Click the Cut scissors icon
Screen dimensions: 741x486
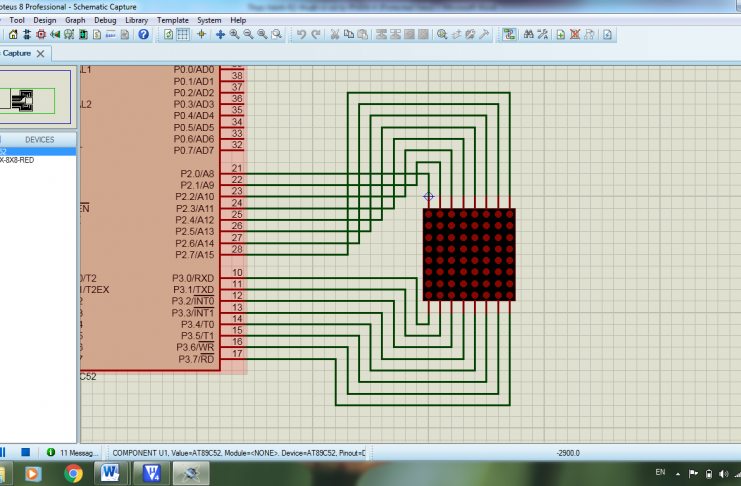coord(335,35)
